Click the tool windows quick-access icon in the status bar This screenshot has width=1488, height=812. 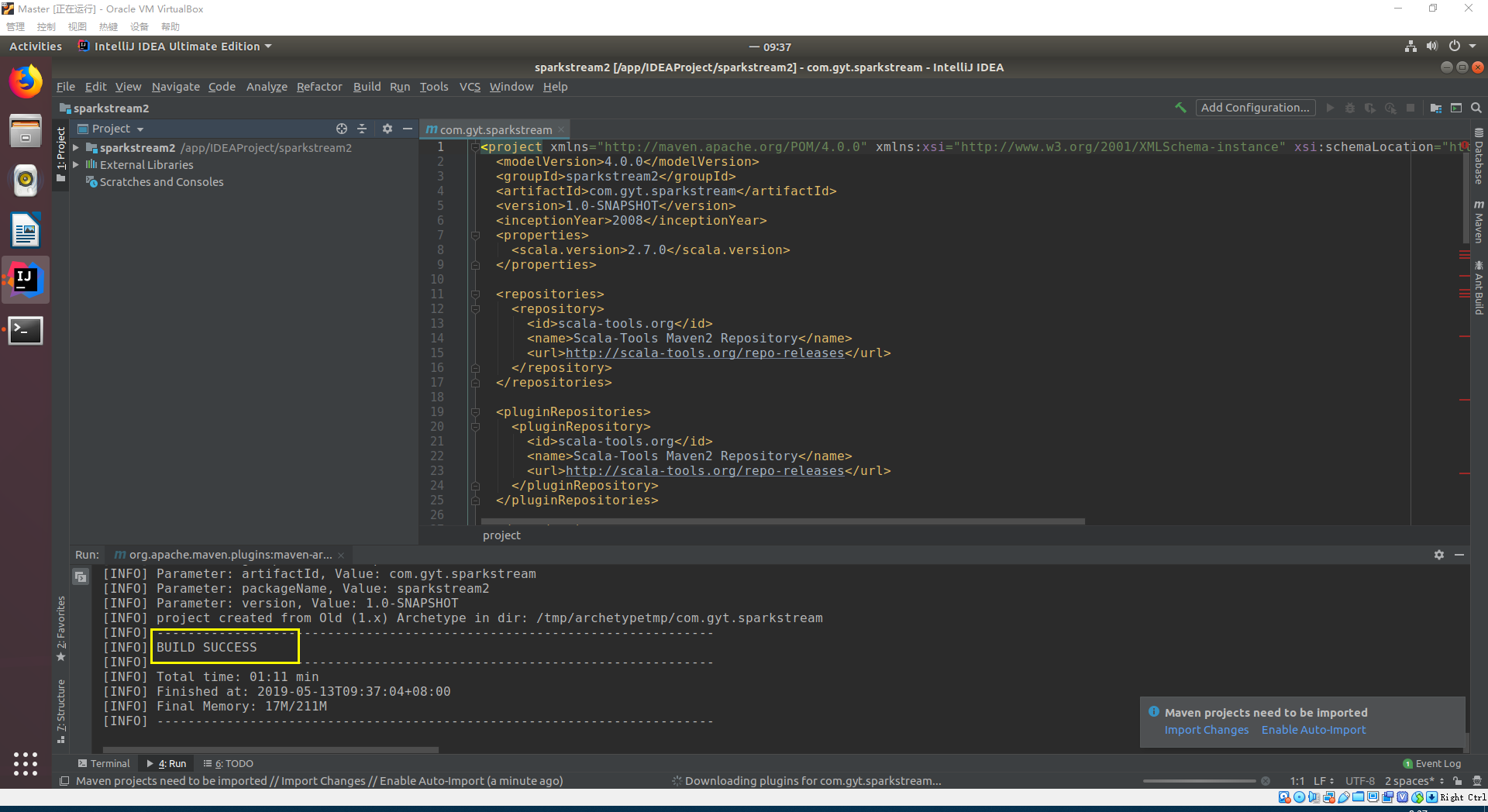click(64, 781)
